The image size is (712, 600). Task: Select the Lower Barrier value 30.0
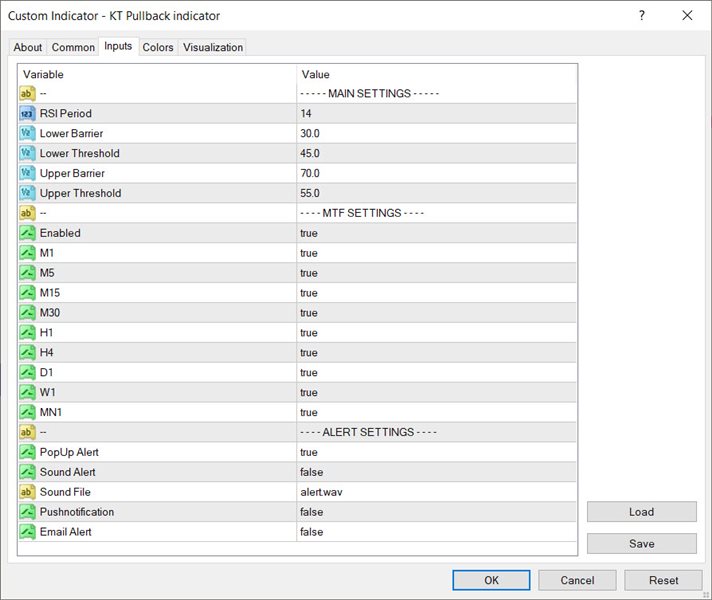[x=310, y=134]
